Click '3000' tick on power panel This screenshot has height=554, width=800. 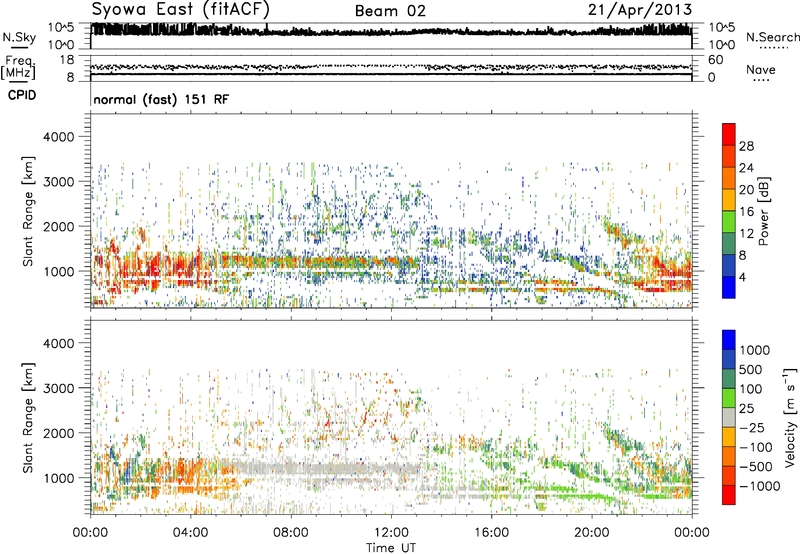coord(58,182)
